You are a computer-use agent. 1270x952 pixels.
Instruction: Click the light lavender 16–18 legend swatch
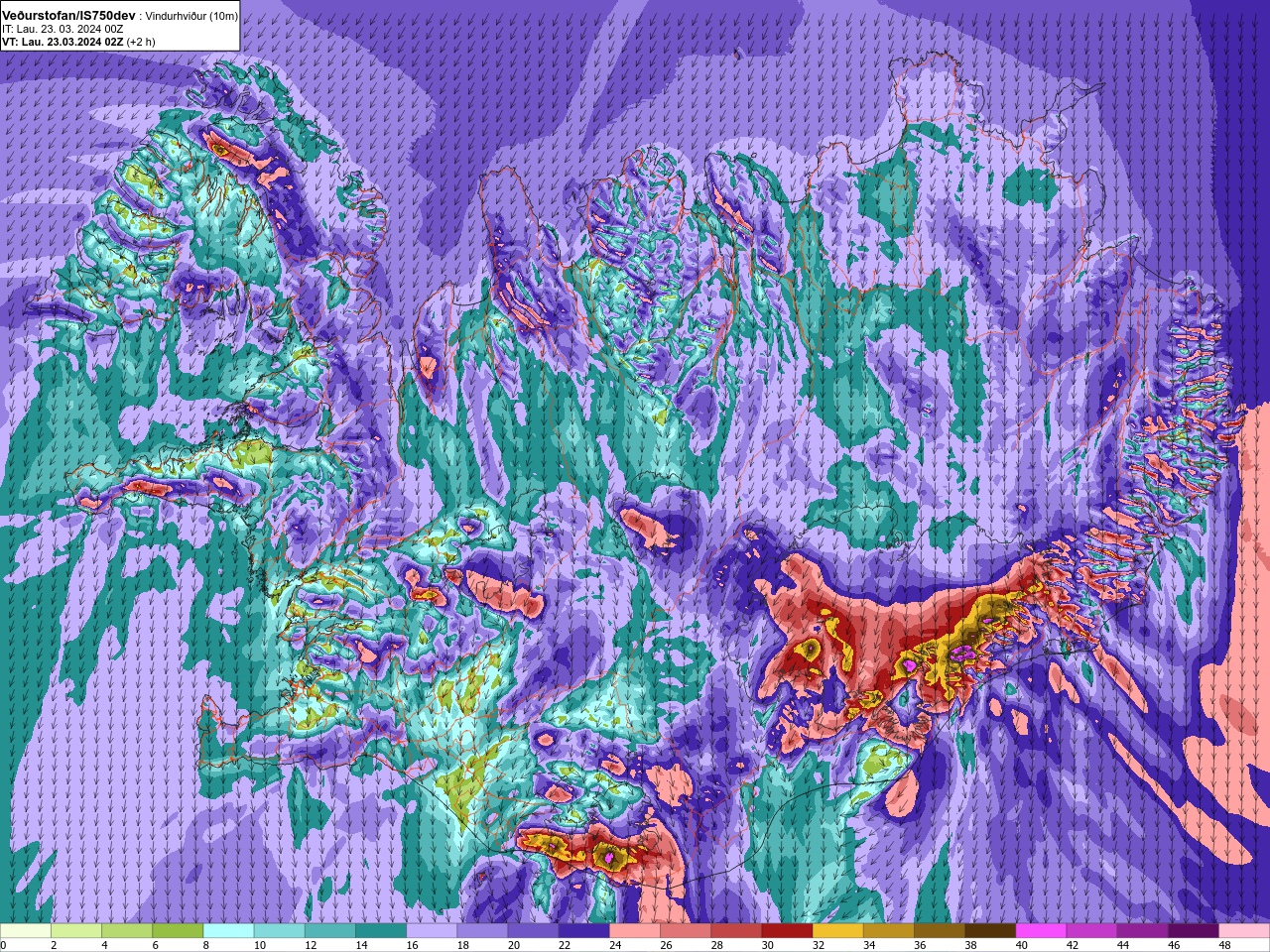[432, 931]
